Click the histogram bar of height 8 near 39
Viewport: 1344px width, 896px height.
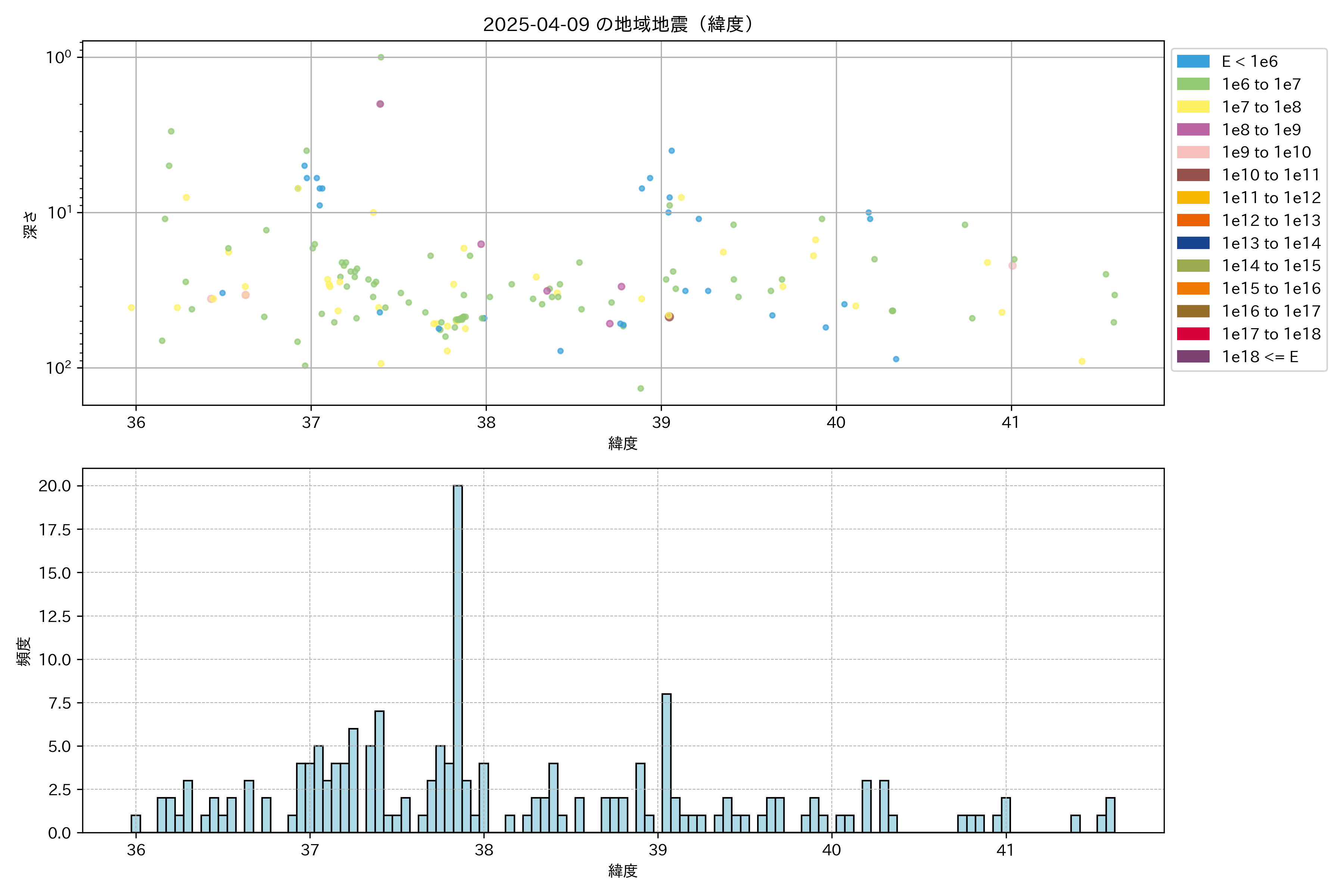coord(666,763)
